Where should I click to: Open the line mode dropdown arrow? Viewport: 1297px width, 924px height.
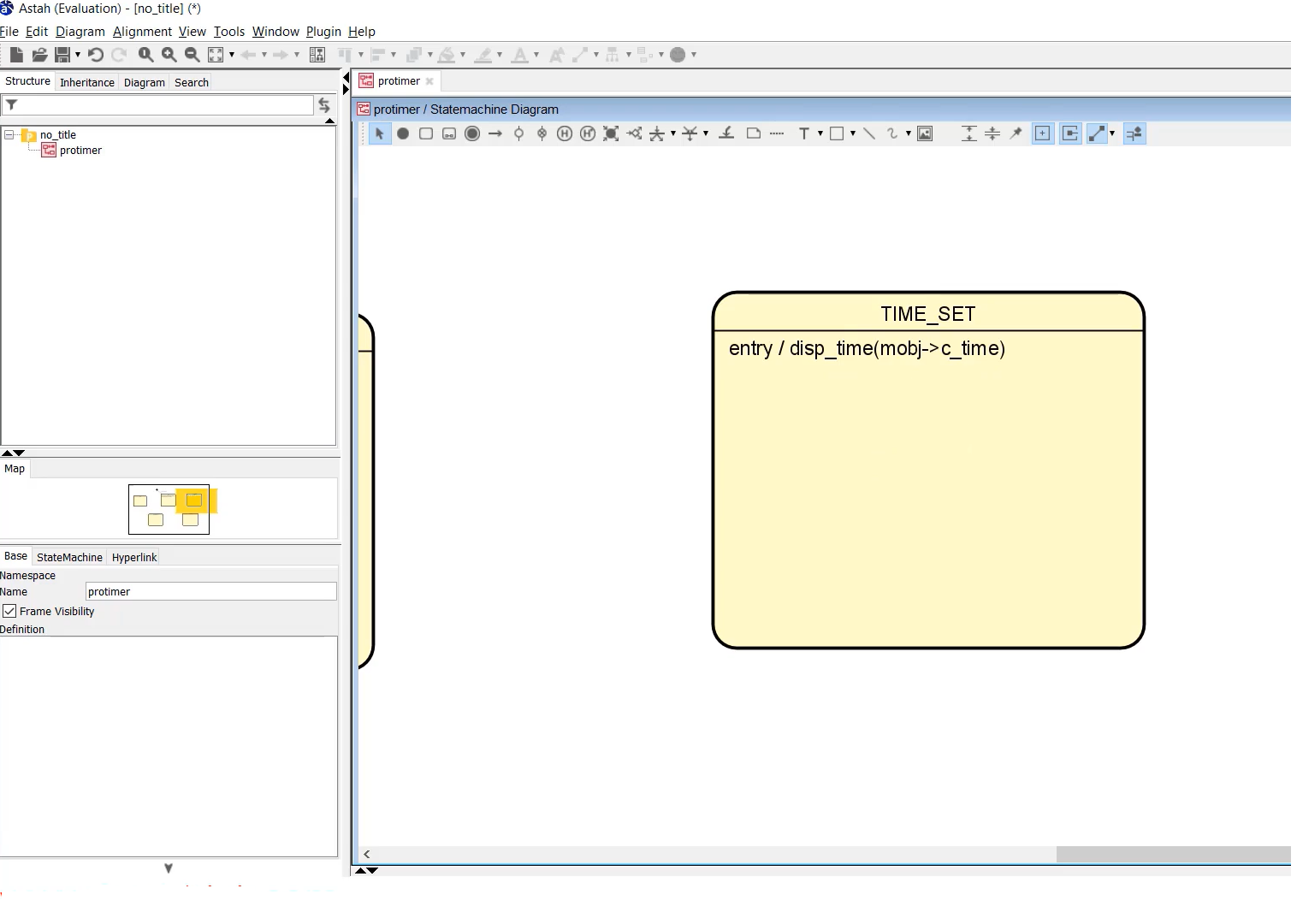pos(1112,133)
